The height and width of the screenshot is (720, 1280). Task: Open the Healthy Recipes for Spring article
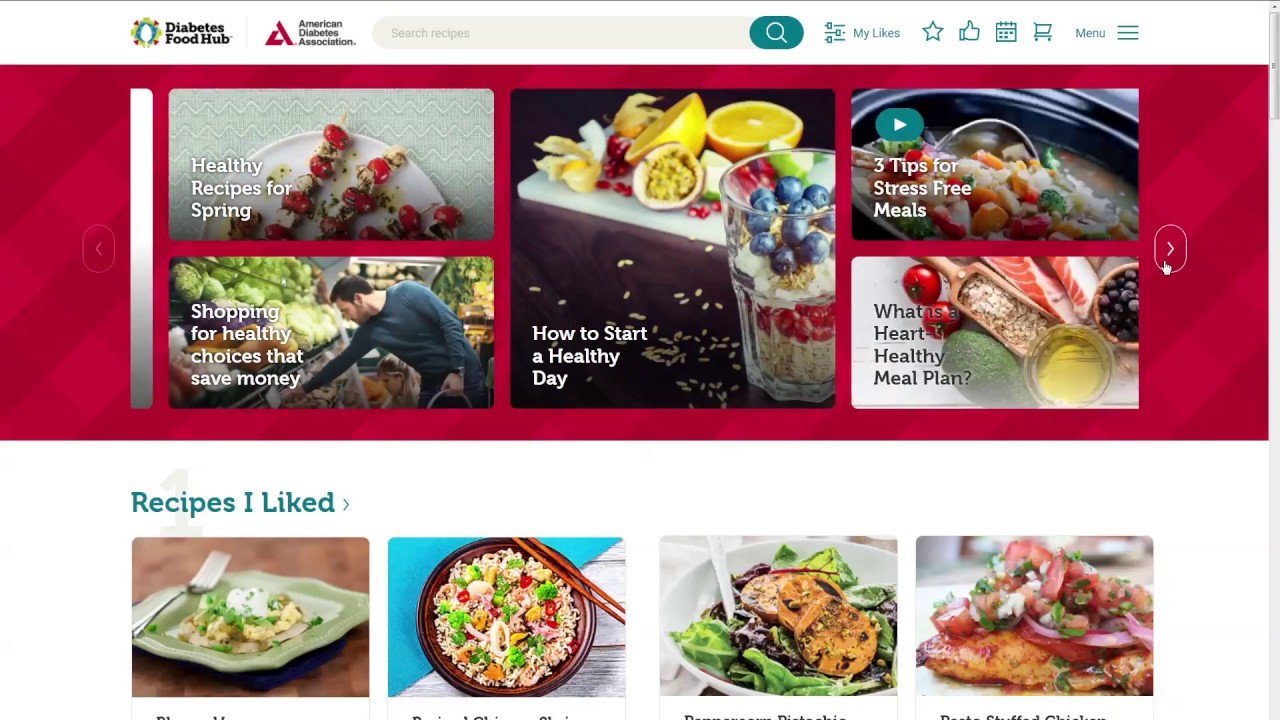pos(331,165)
